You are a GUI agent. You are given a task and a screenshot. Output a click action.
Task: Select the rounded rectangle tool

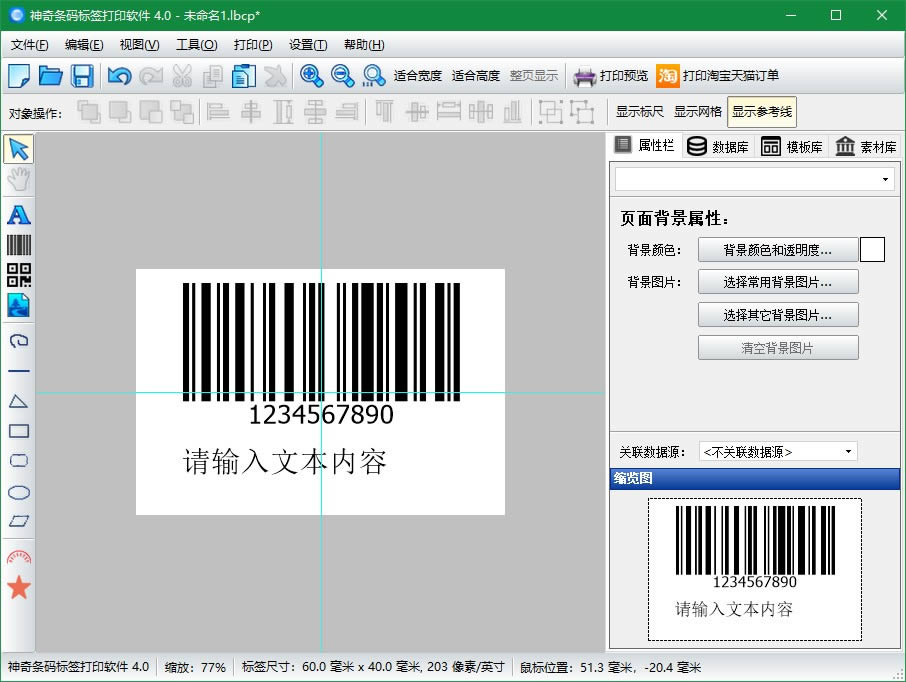coord(19,461)
